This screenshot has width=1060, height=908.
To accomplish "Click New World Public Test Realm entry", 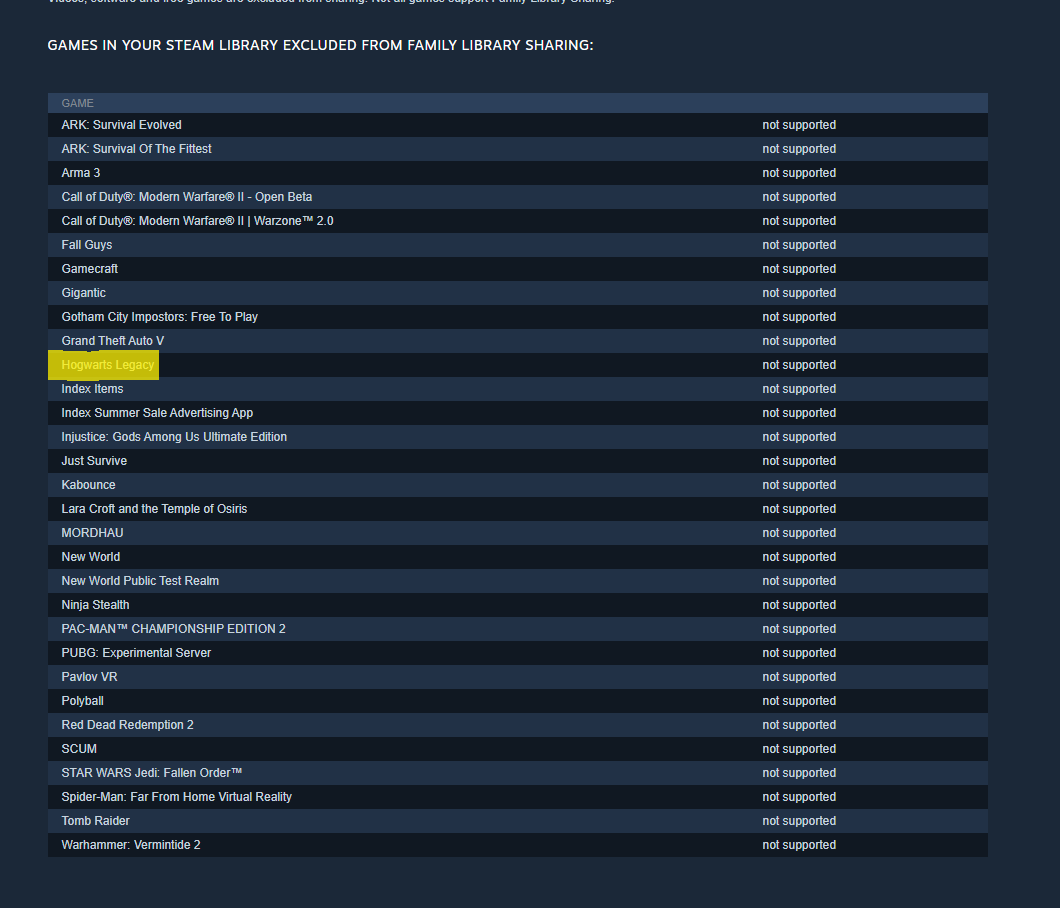I will (x=140, y=581).
